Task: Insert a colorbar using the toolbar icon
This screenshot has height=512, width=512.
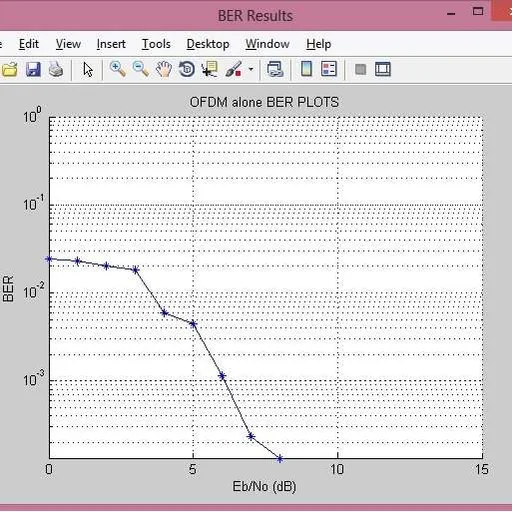Action: pos(306,69)
